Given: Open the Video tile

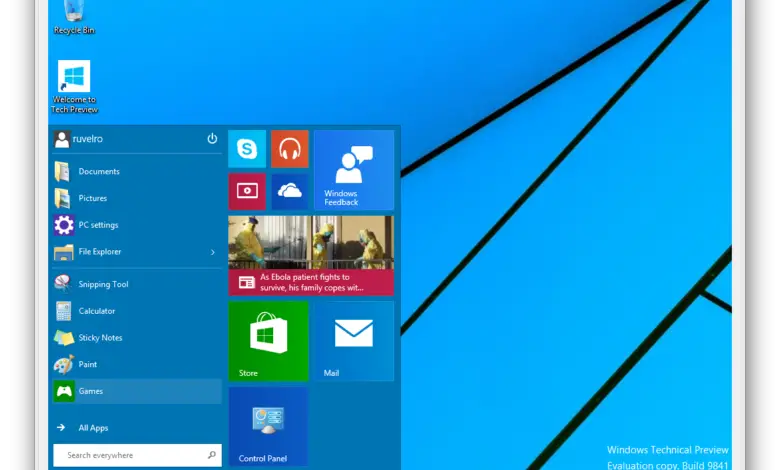Looking at the screenshot, I should pos(247,191).
